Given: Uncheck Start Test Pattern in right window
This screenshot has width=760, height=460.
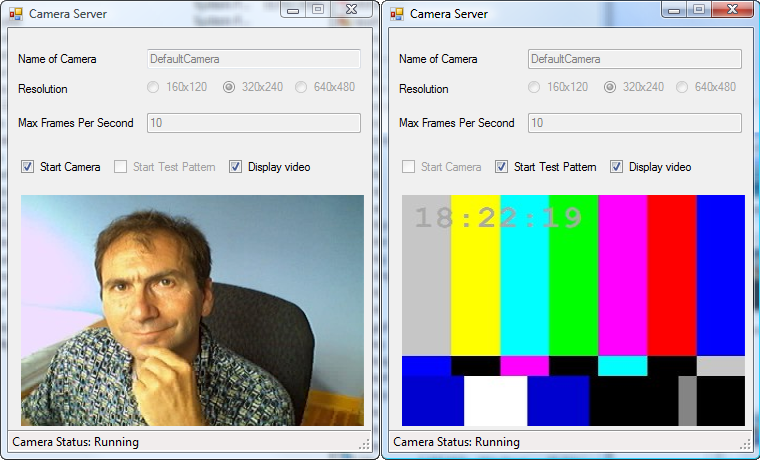Looking at the screenshot, I should coord(501,167).
